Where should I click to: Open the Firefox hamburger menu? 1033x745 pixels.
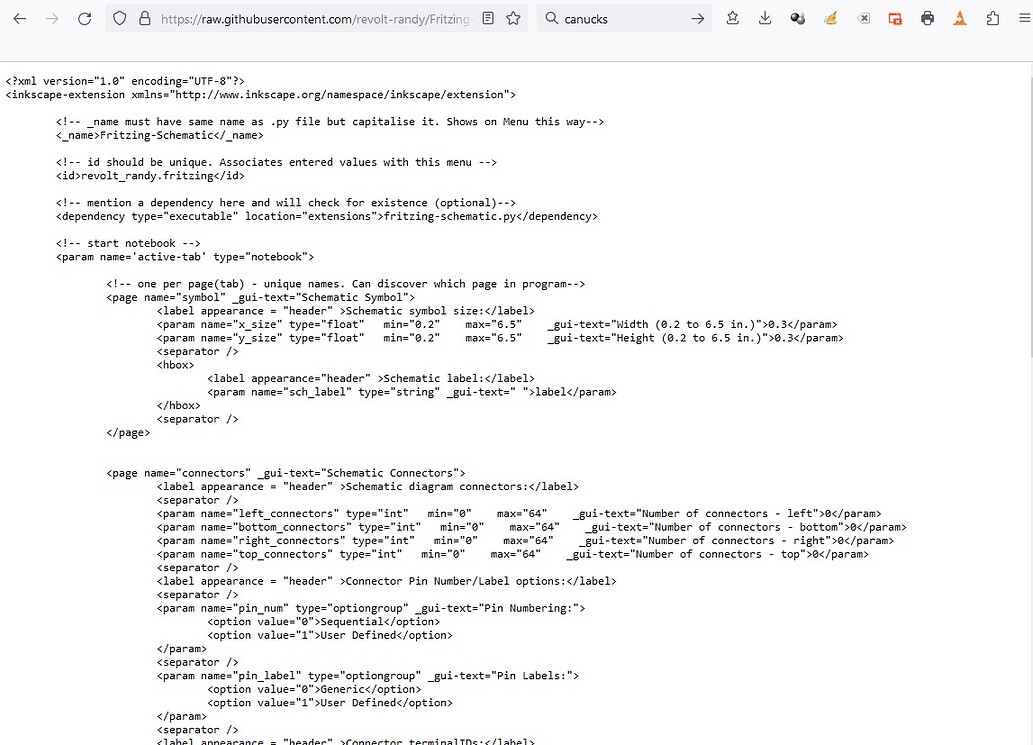[1023, 18]
